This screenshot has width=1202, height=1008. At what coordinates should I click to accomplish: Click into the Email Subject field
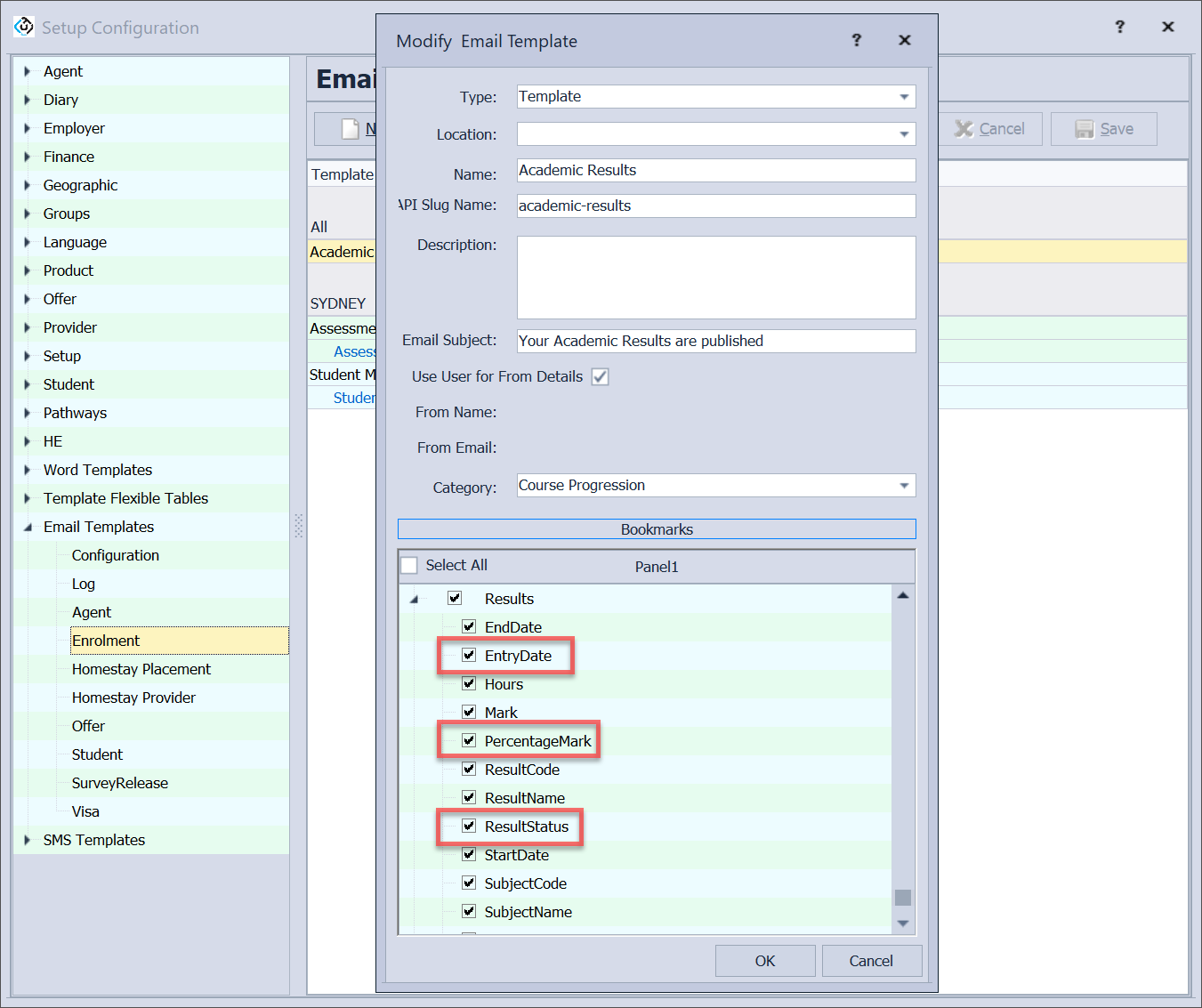[715, 341]
